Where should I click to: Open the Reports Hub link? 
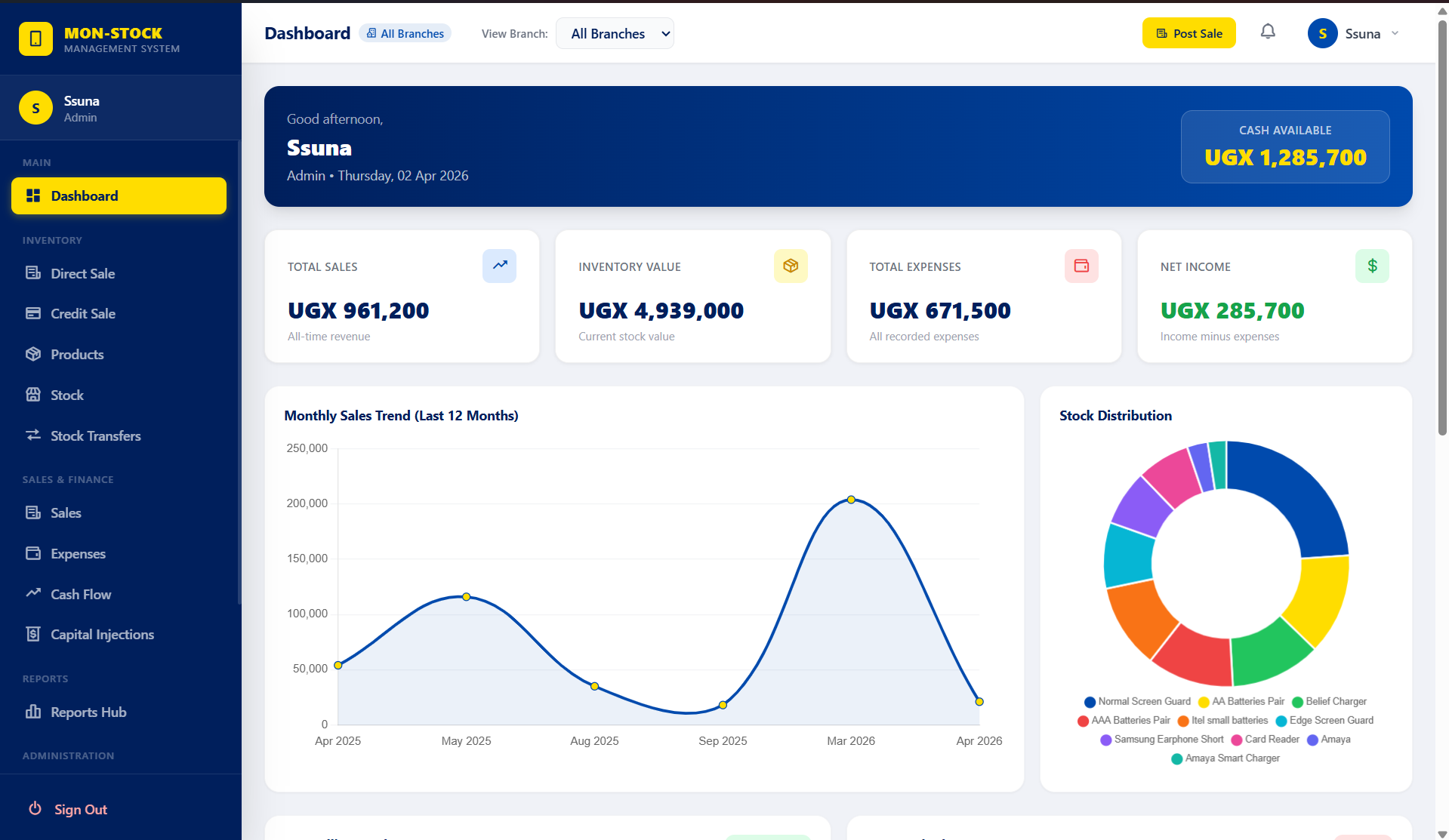[x=88, y=712]
